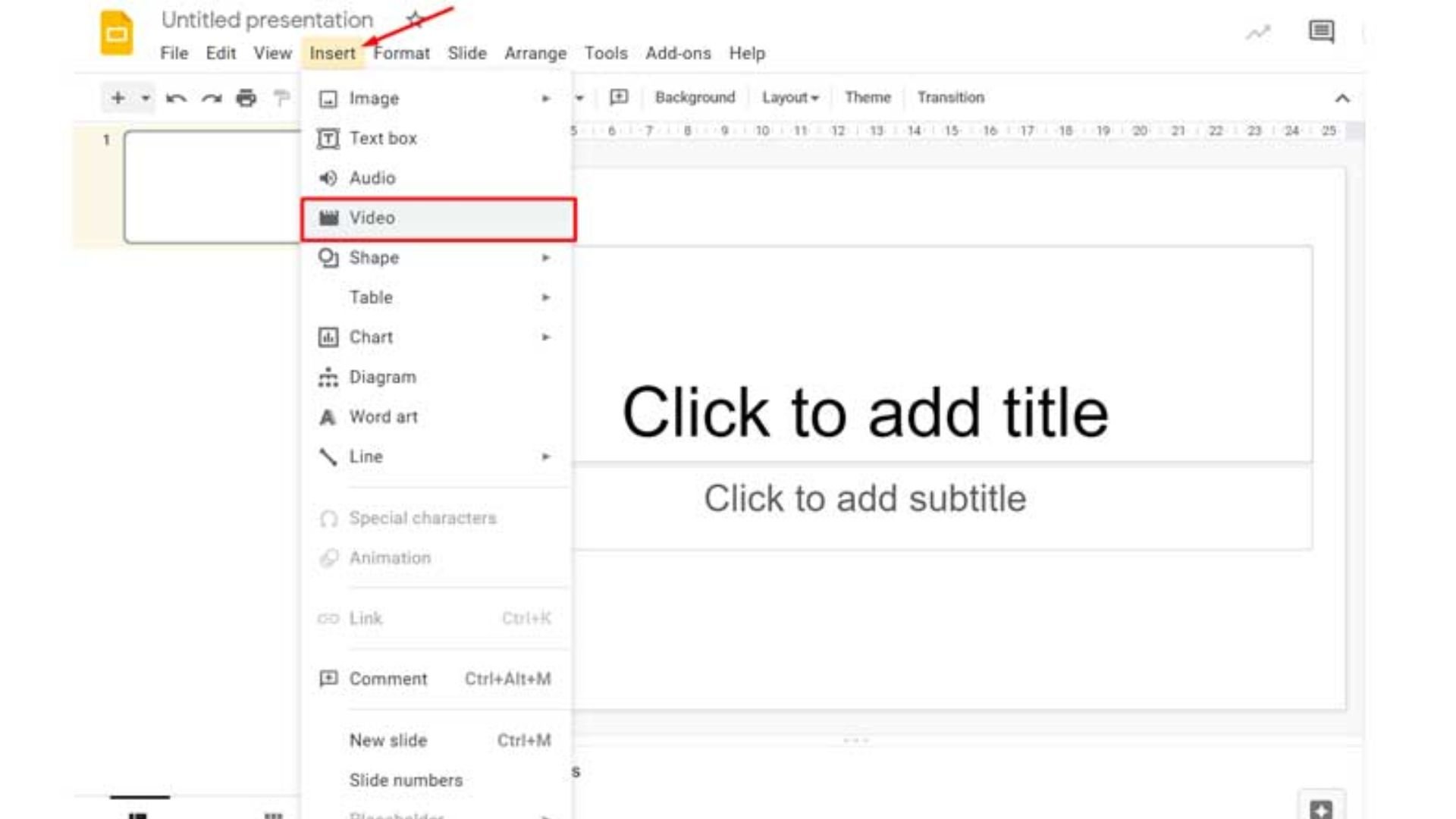Collapse the toolbar with the chevron

coord(1342,98)
